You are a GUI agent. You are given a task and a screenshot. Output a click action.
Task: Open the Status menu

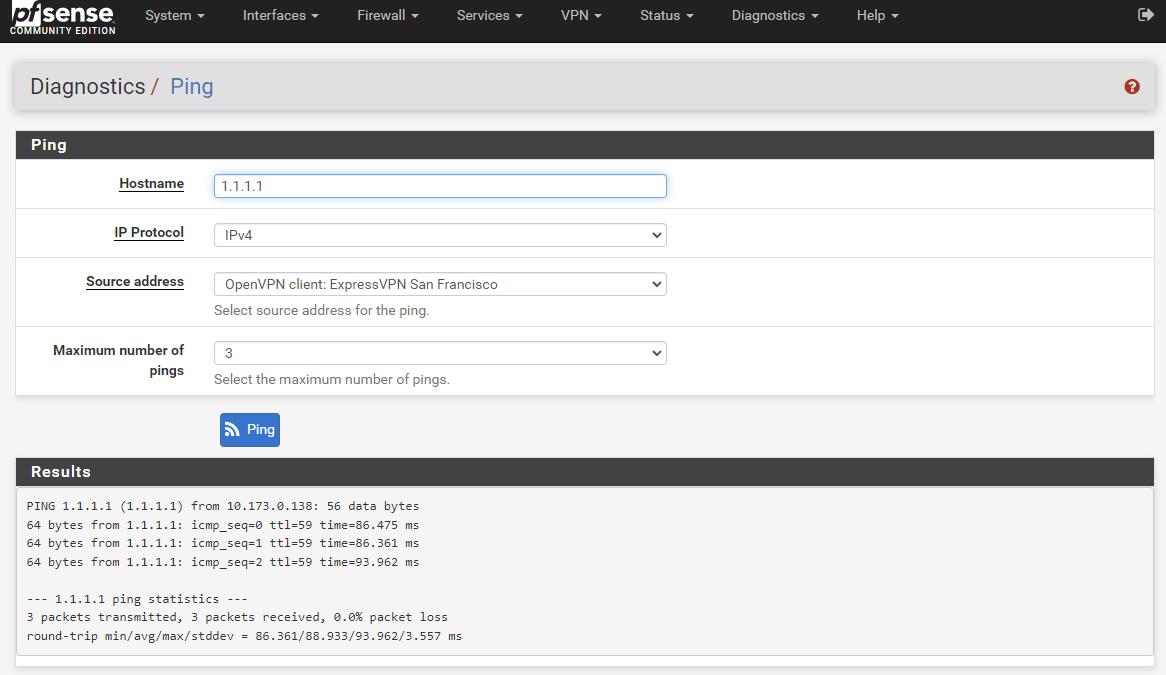[x=666, y=16]
